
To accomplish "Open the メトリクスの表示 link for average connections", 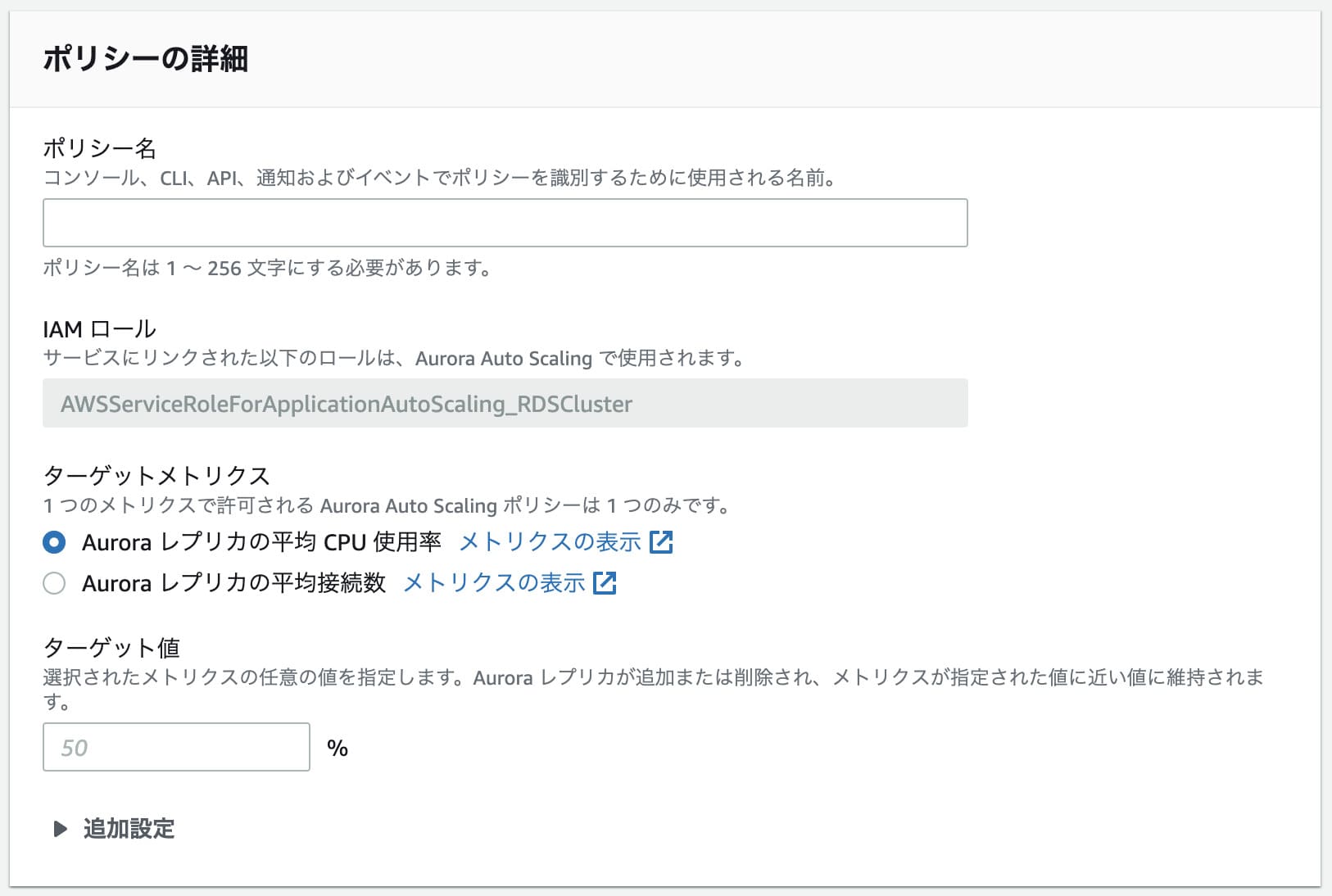I will [494, 583].
